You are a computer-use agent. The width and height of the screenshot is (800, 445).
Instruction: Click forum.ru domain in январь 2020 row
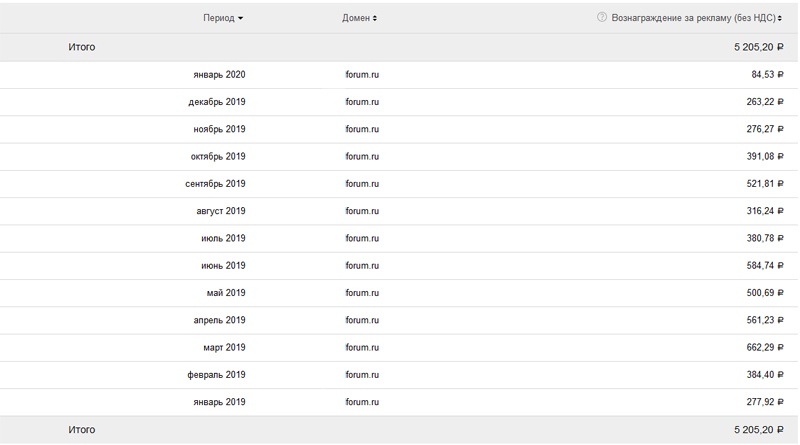pyautogui.click(x=361, y=75)
